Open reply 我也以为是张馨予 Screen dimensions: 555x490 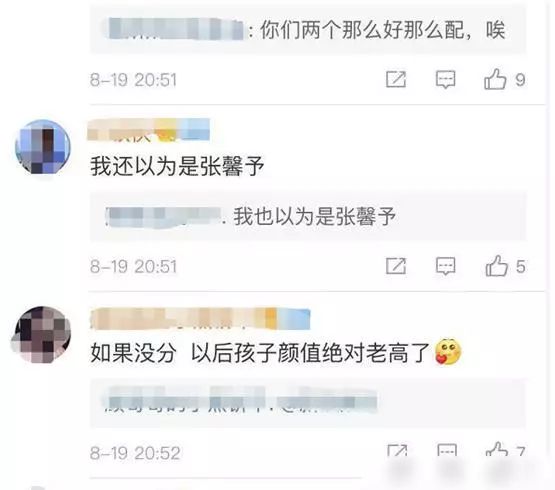pyautogui.click(x=308, y=217)
